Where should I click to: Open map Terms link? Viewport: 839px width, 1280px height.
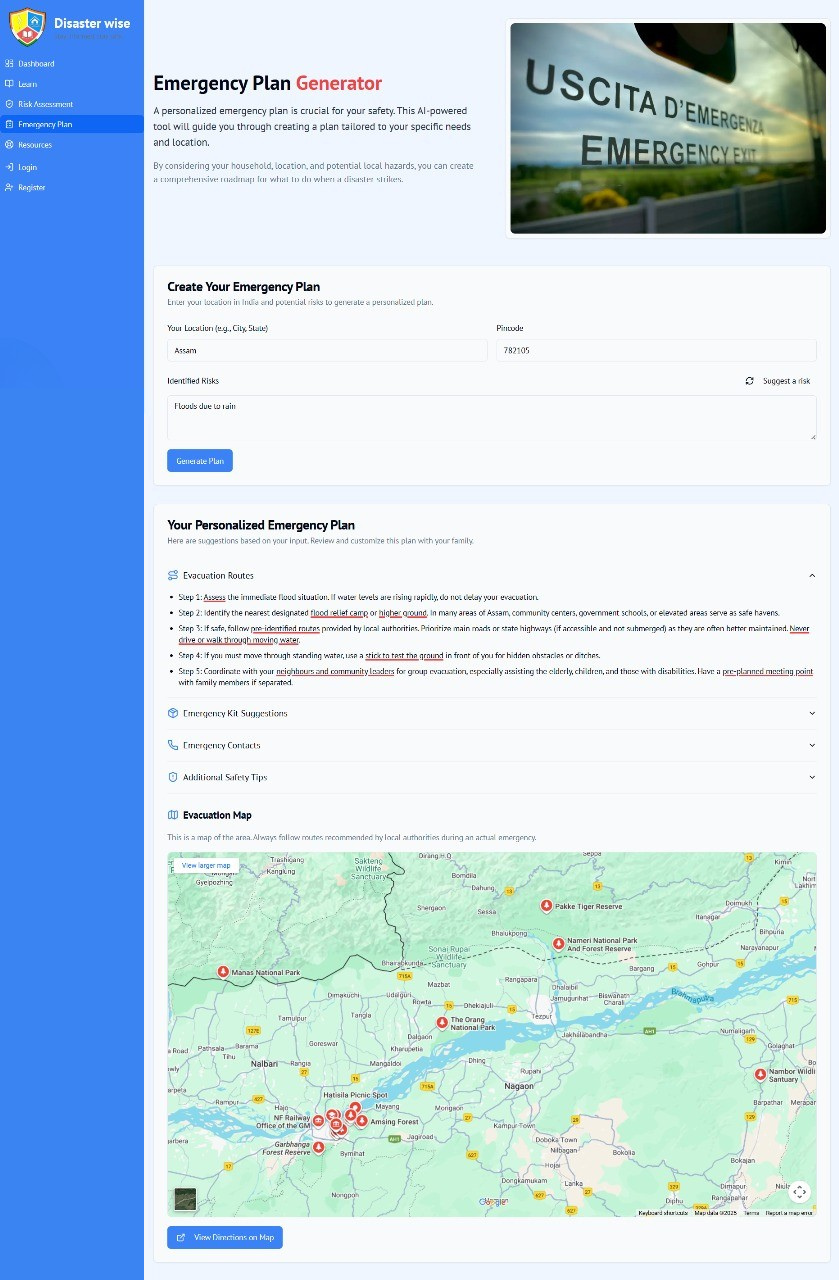click(x=751, y=1213)
